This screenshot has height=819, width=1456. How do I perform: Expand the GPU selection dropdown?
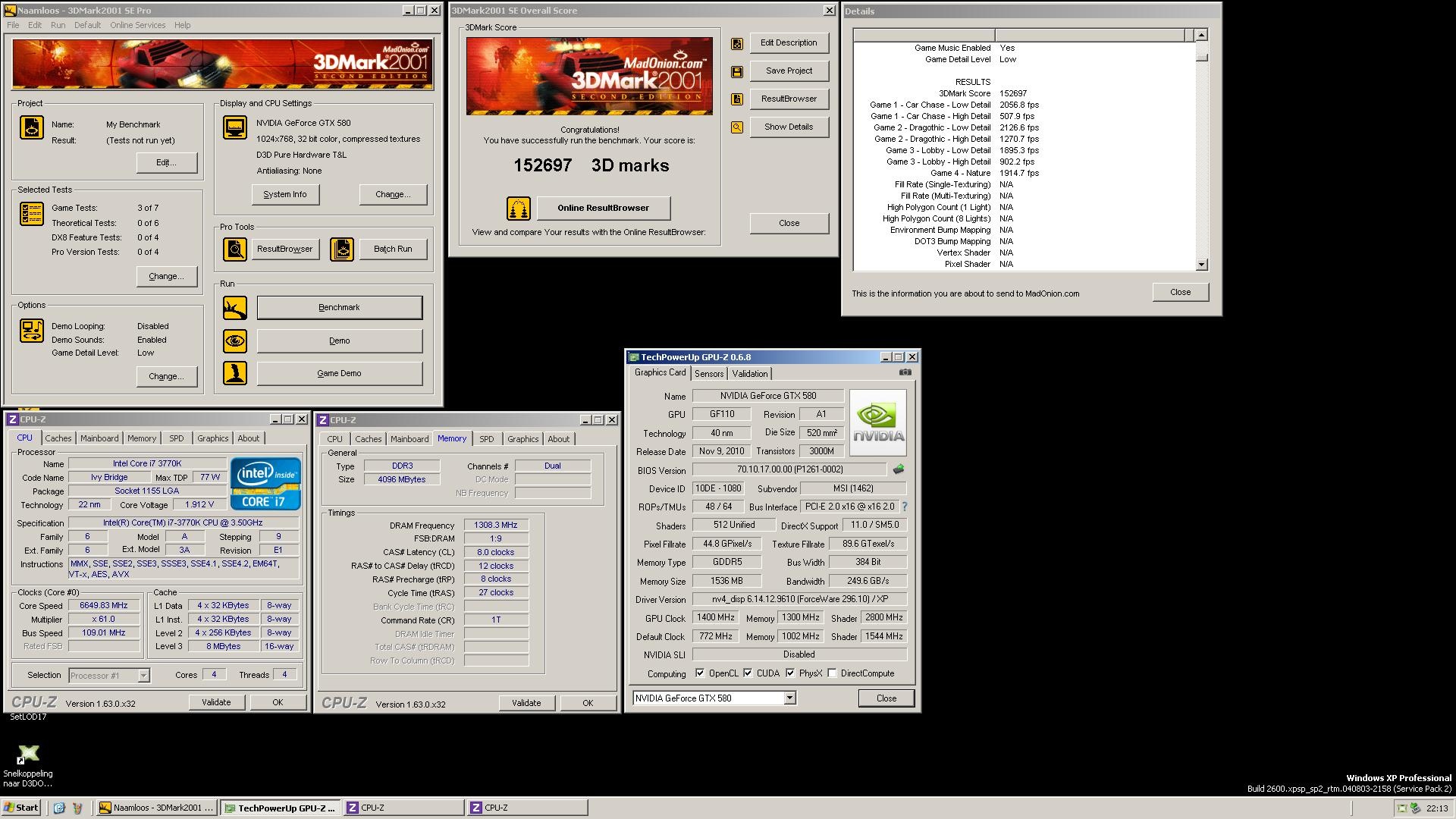789,698
